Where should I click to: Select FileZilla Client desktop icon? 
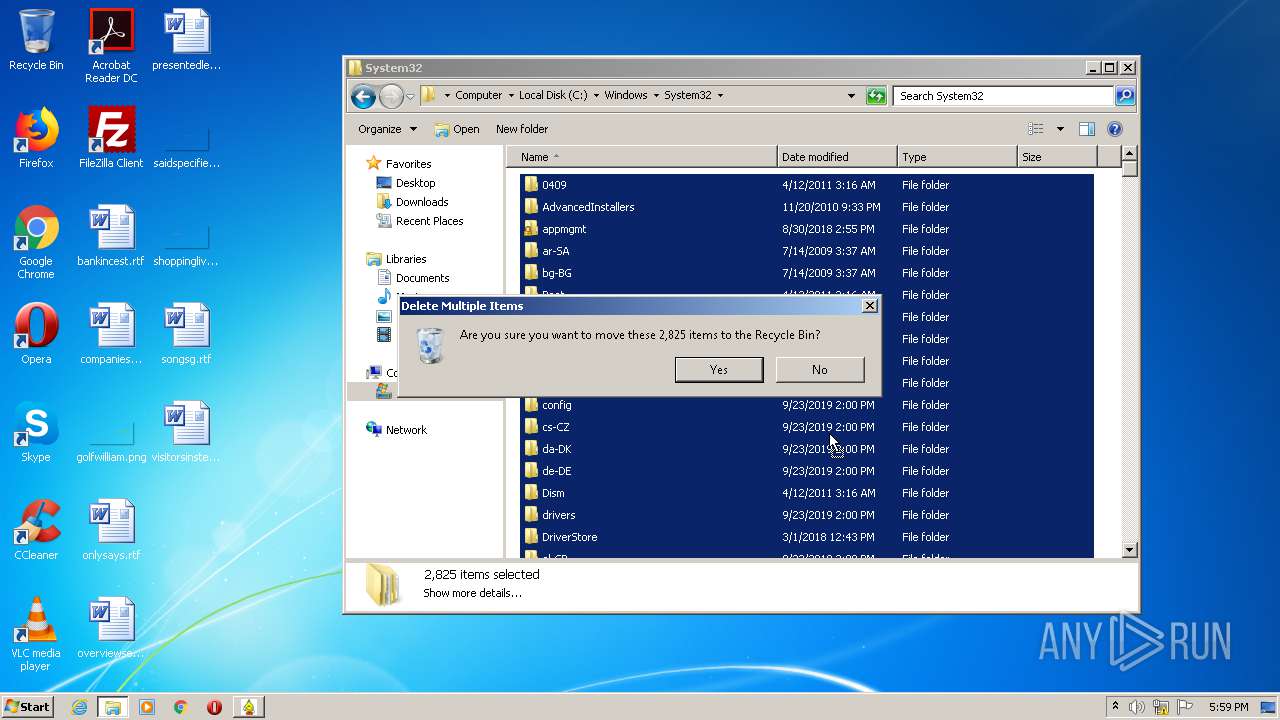[111, 139]
